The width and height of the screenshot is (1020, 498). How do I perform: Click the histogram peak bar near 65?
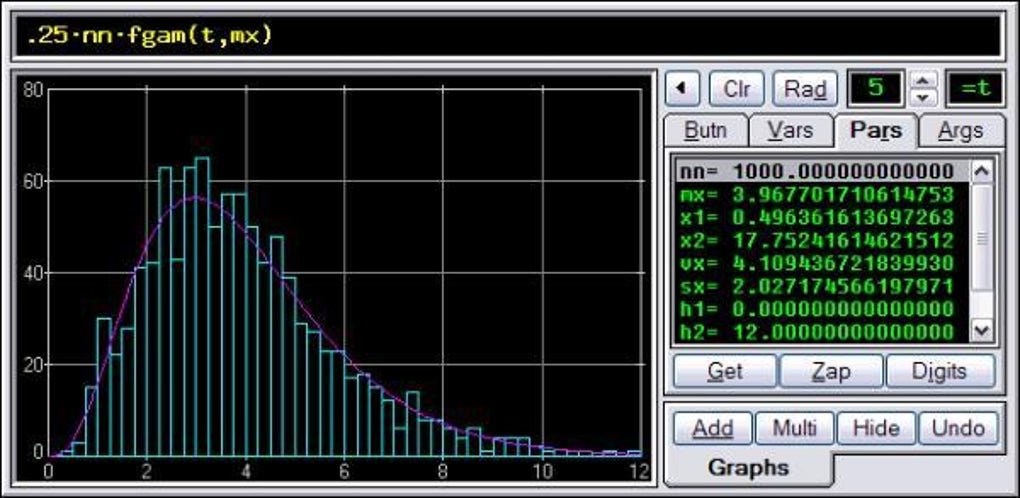coord(202,307)
